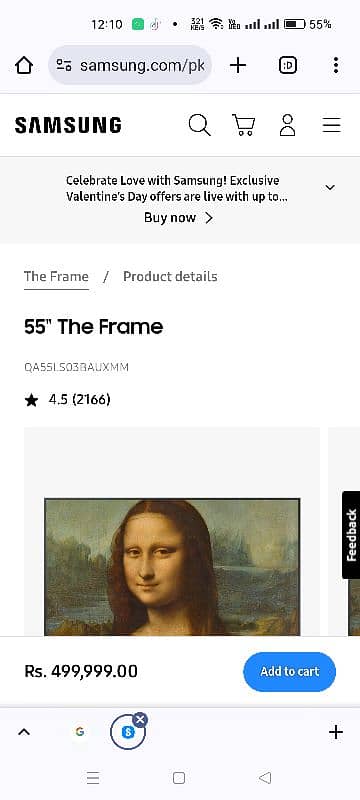Click the Buy now link
This screenshot has height=800, width=360.
(x=178, y=218)
